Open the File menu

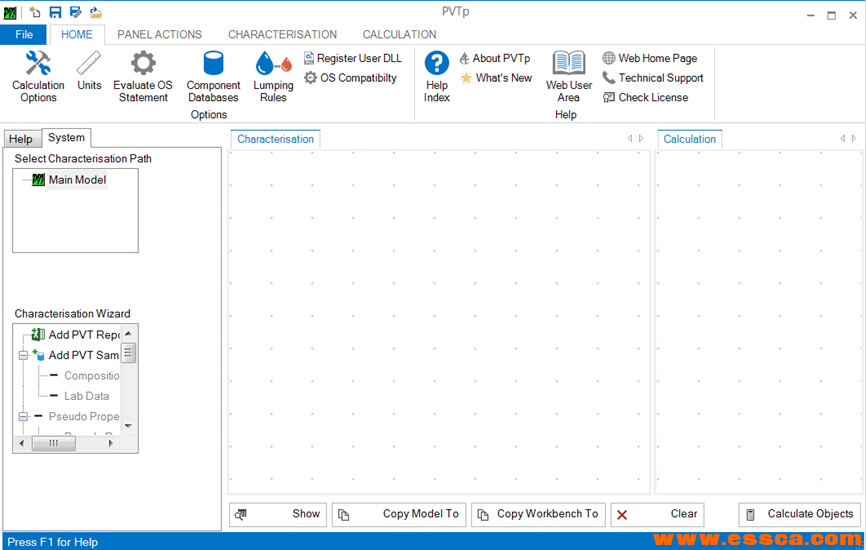click(x=24, y=34)
